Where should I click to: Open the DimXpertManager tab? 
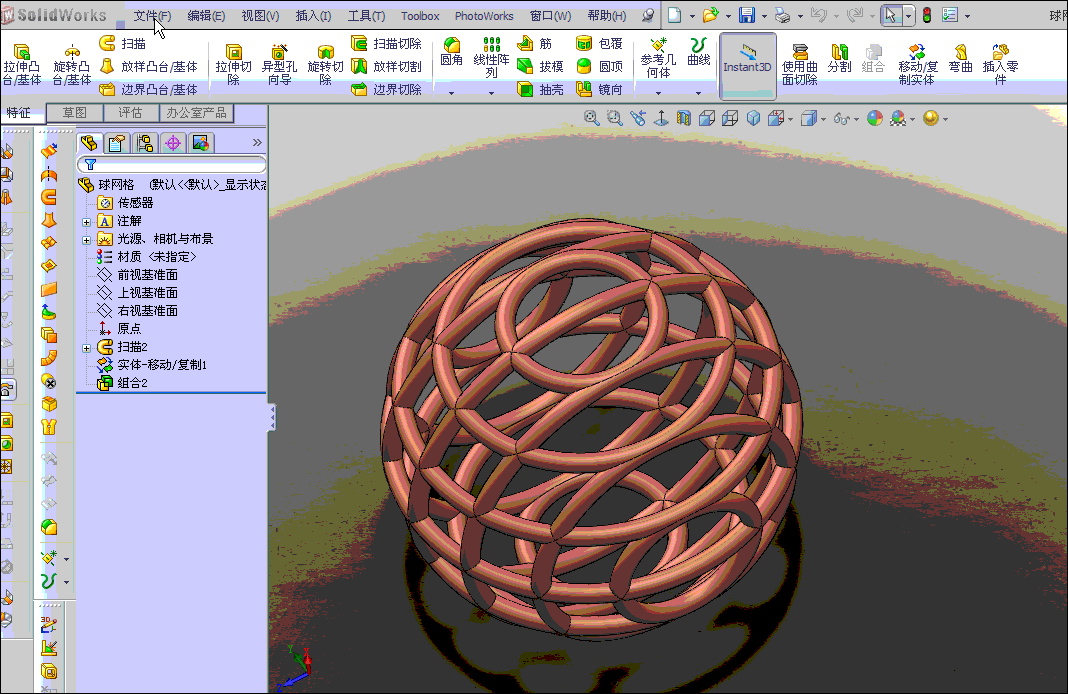pos(173,143)
